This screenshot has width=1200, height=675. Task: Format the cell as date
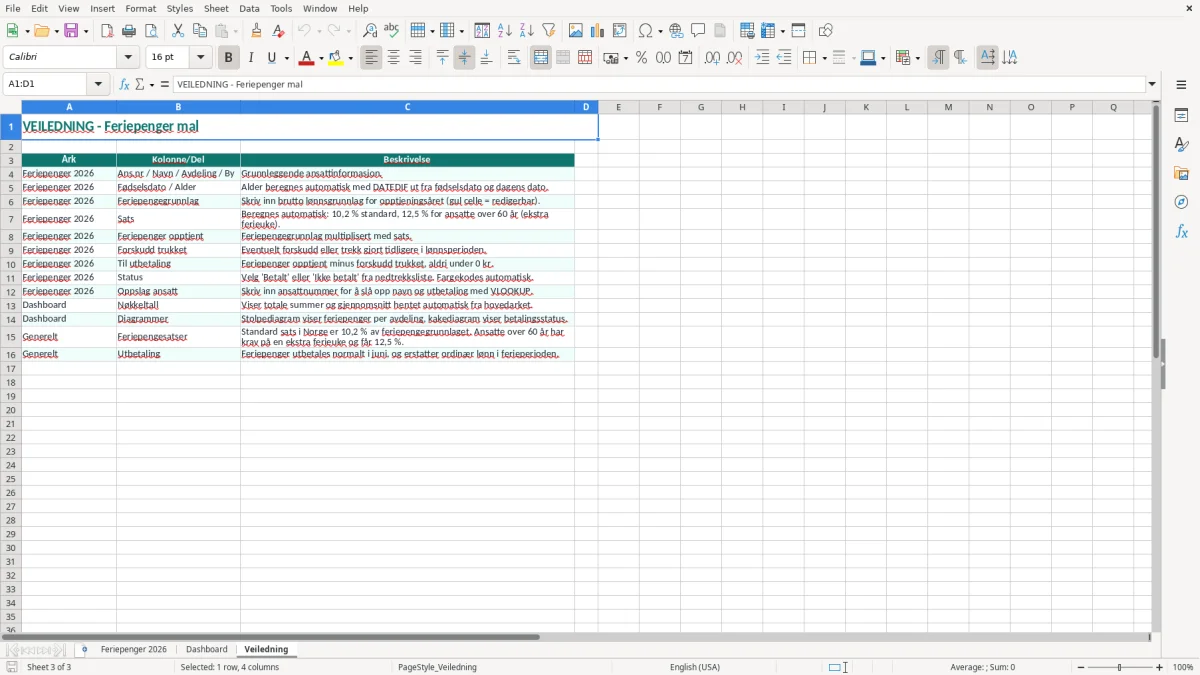coord(685,58)
